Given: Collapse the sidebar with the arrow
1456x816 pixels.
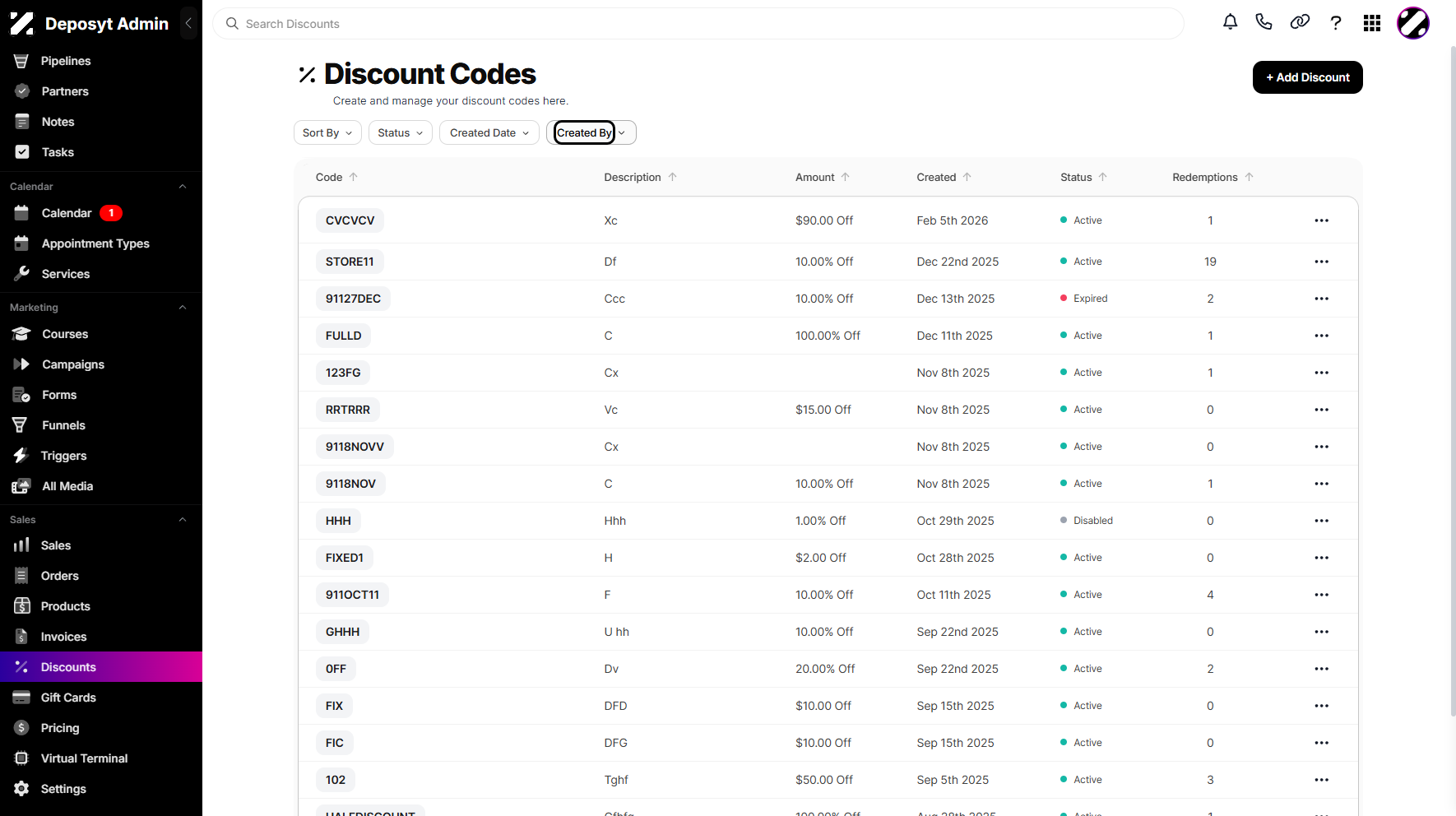Looking at the screenshot, I should (188, 23).
